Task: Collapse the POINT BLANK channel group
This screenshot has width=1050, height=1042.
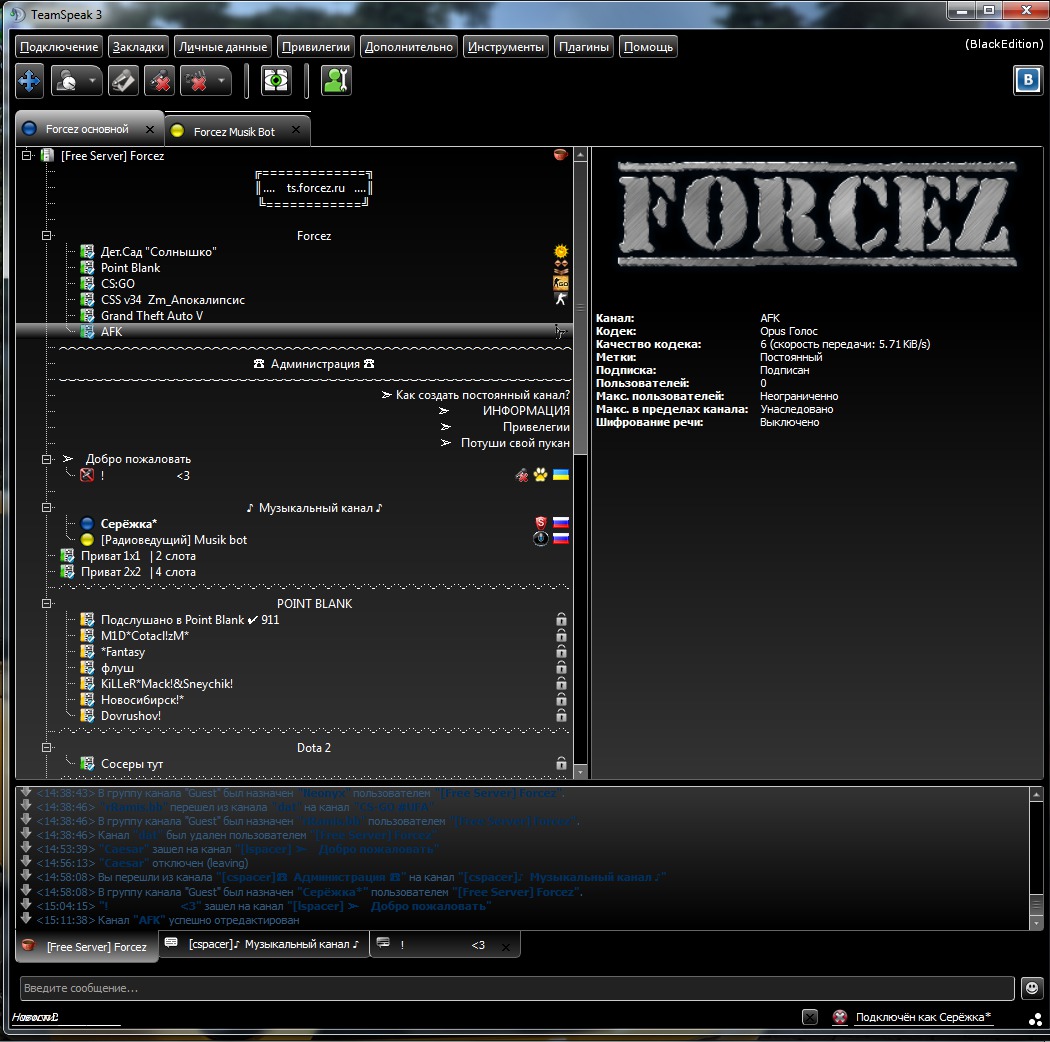Action: pos(46,604)
